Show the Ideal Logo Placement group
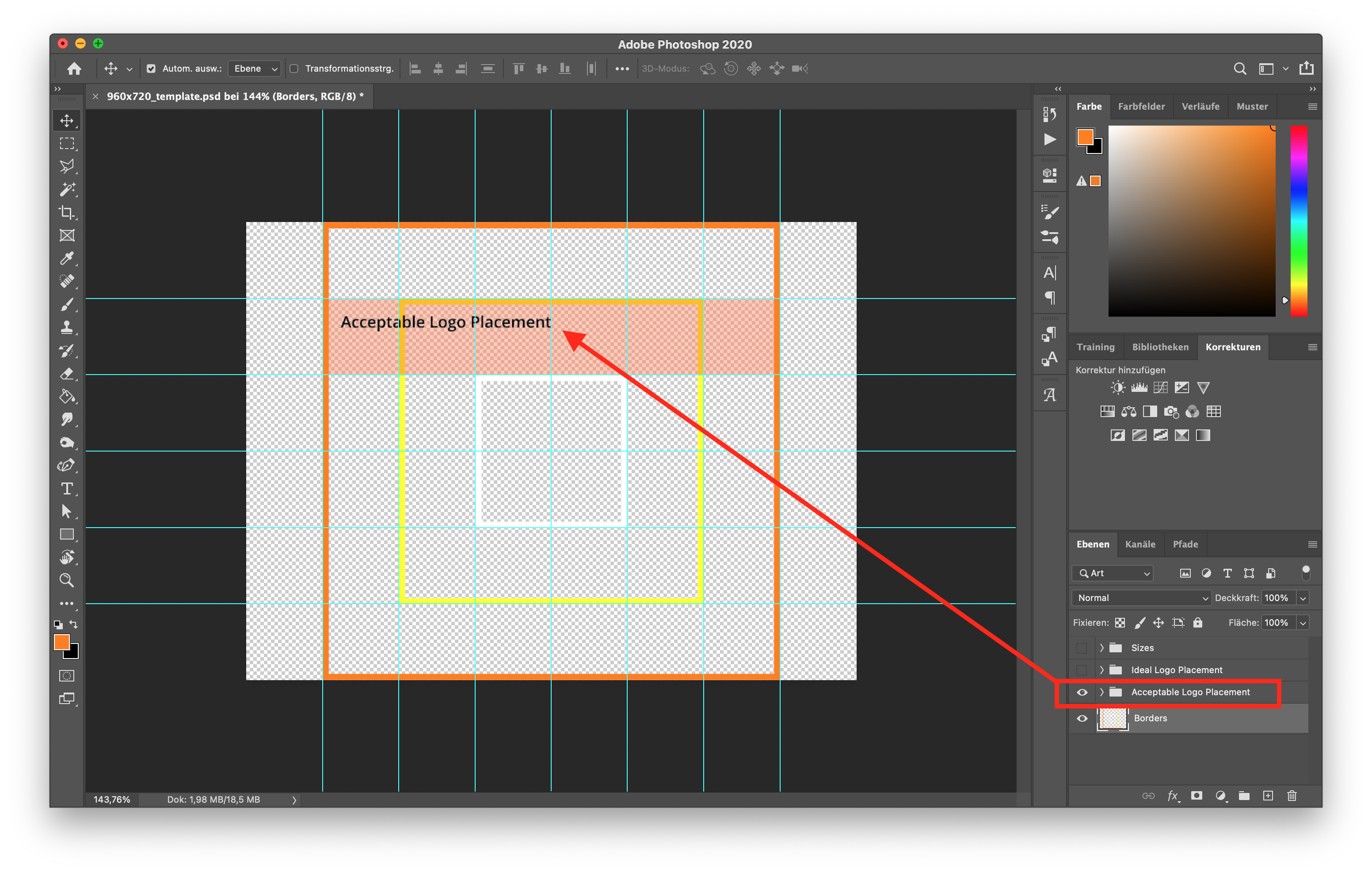 [1082, 670]
